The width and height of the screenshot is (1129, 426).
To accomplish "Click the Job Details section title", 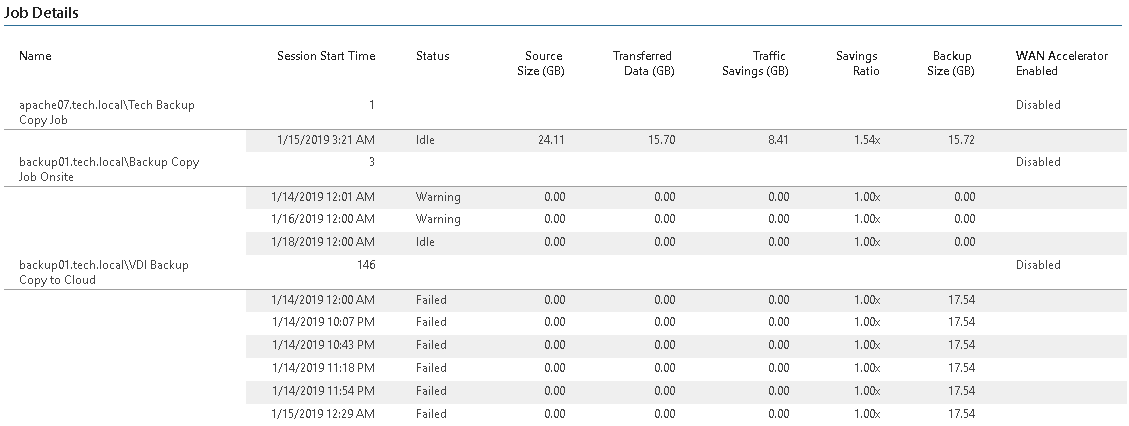I will coord(42,12).
